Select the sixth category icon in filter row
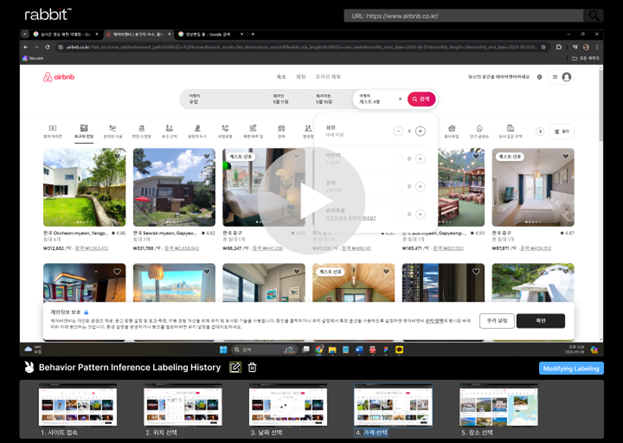The height and width of the screenshot is (443, 623). pyautogui.click(x=197, y=131)
